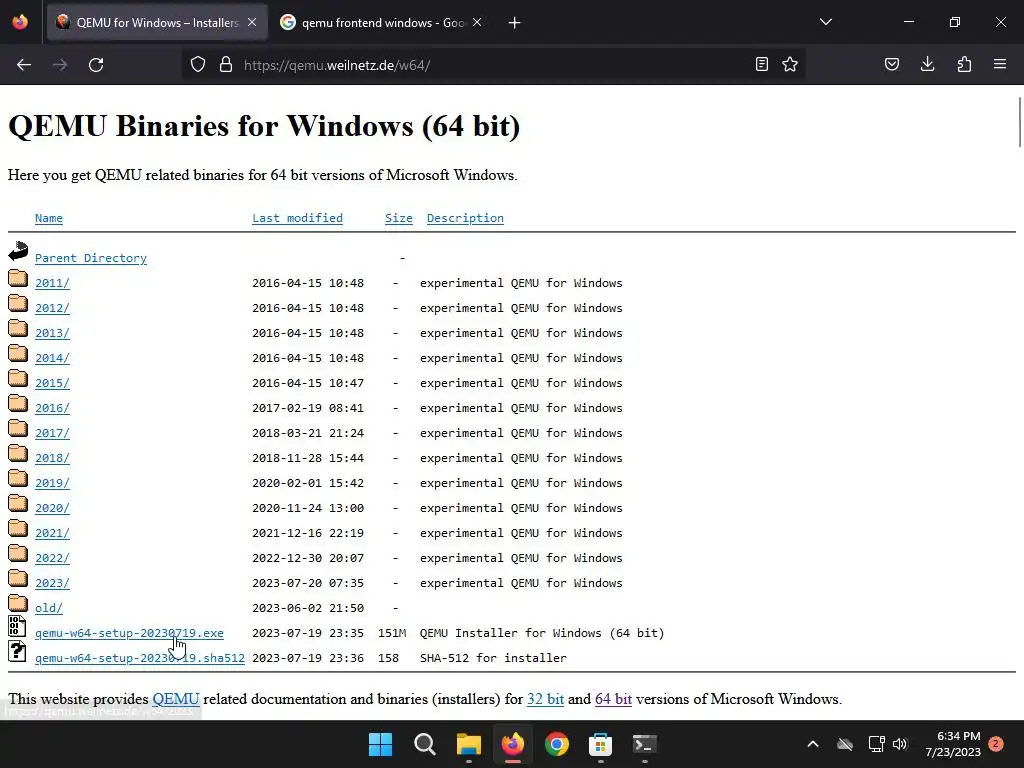The image size is (1024, 768).
Task: Open the 2017/ directory link
Action: 52,433
